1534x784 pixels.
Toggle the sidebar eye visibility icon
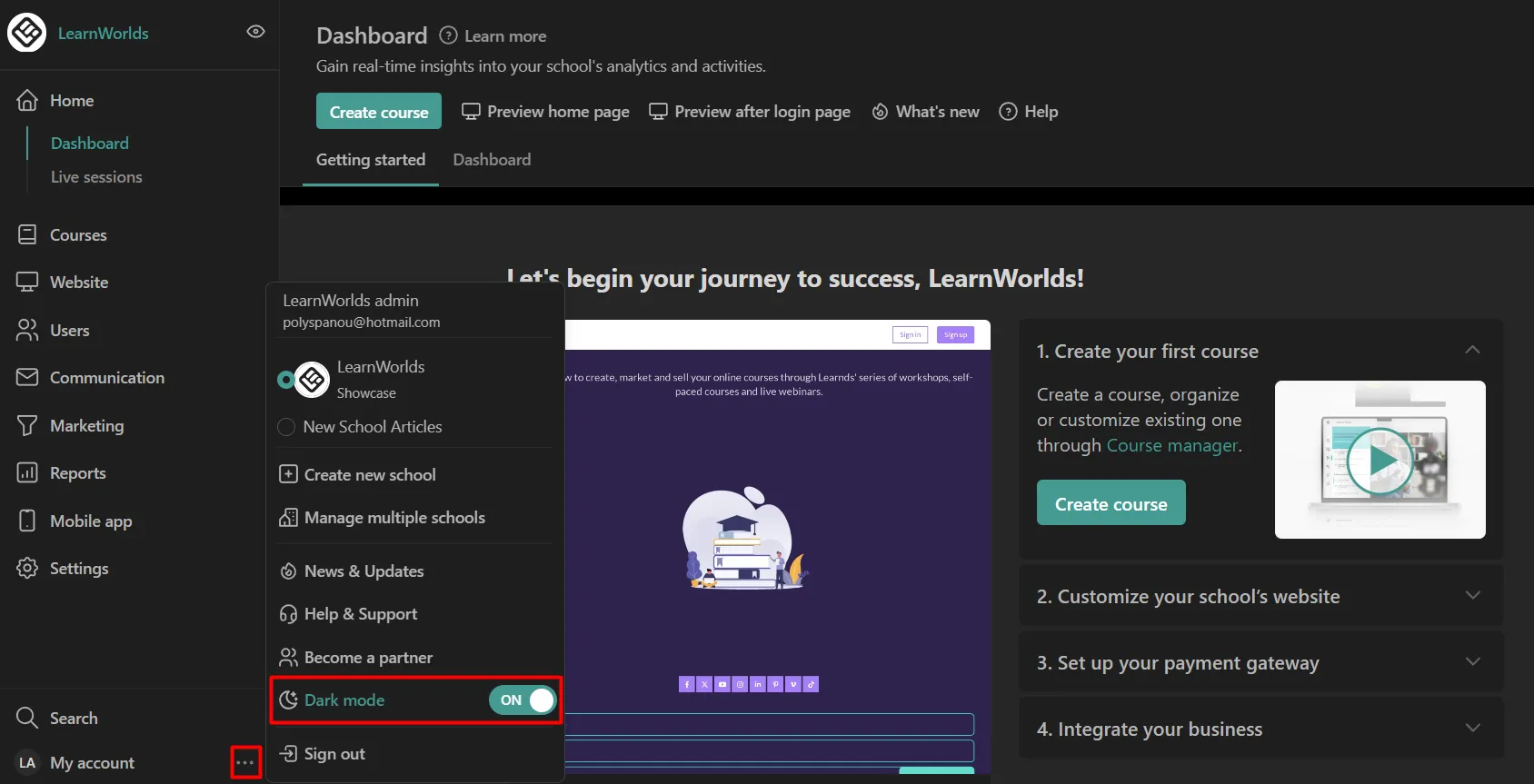[255, 32]
